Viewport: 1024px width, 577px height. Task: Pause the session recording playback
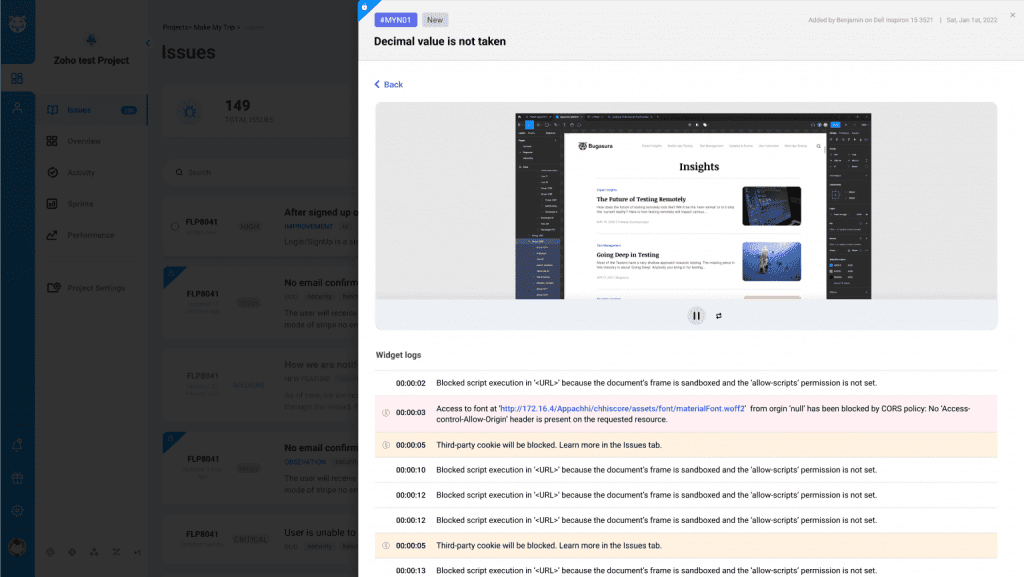tap(696, 316)
